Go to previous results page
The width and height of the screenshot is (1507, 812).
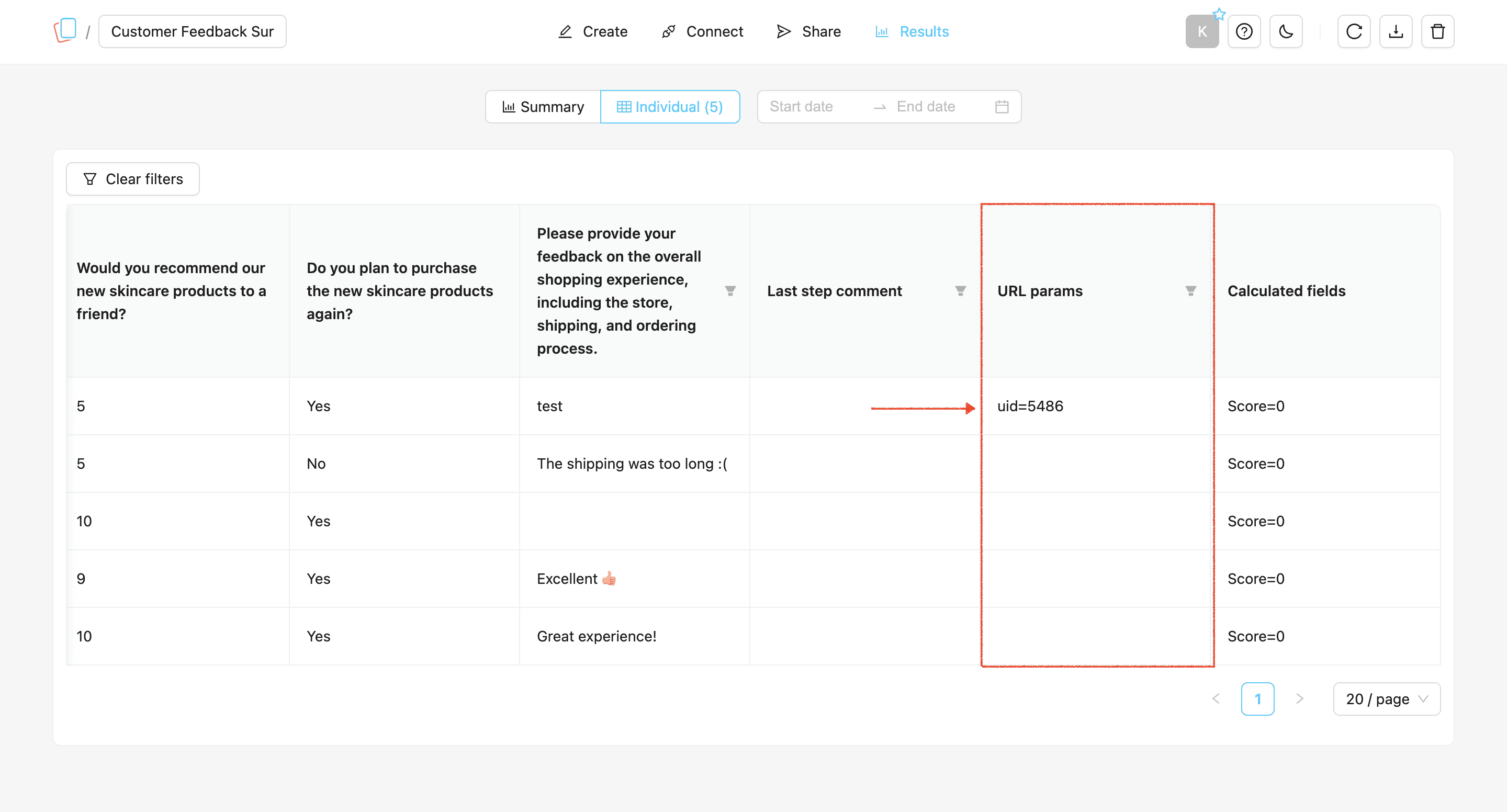click(x=1216, y=698)
